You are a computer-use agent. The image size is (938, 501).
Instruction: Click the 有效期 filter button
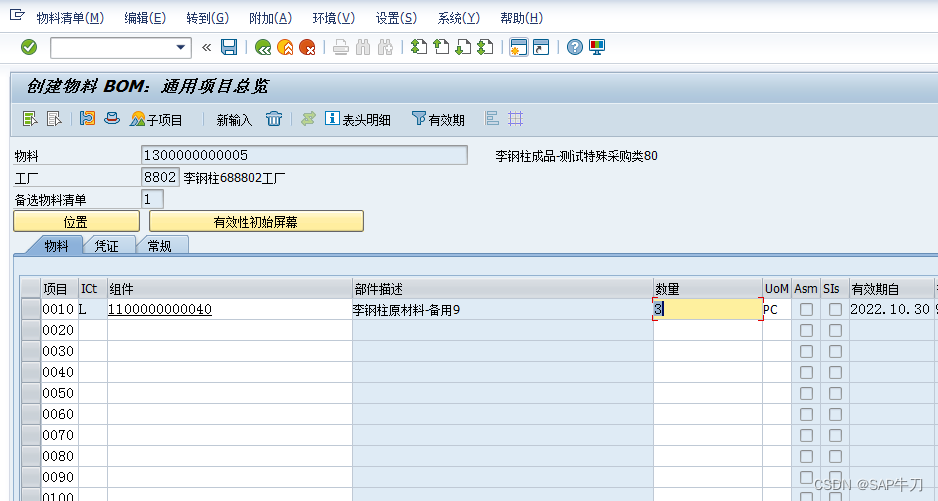tap(438, 119)
